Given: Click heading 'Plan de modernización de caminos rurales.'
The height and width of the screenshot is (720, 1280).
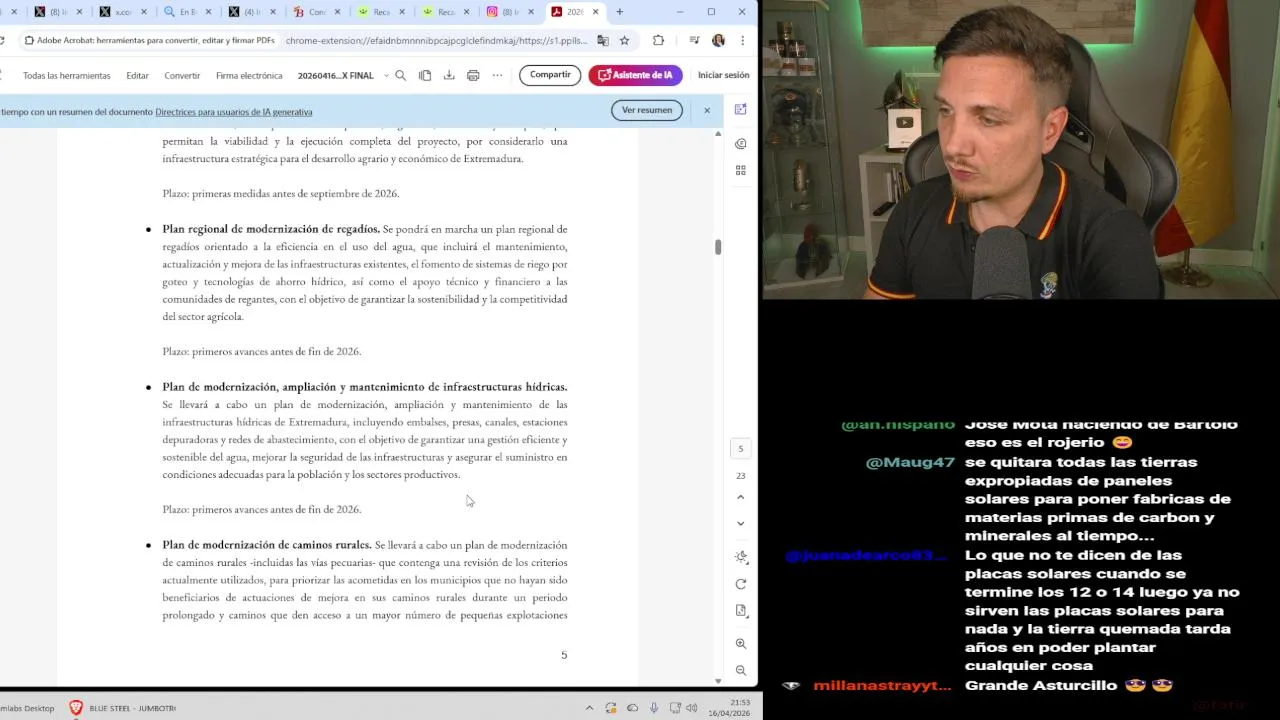Looking at the screenshot, I should tap(267, 545).
